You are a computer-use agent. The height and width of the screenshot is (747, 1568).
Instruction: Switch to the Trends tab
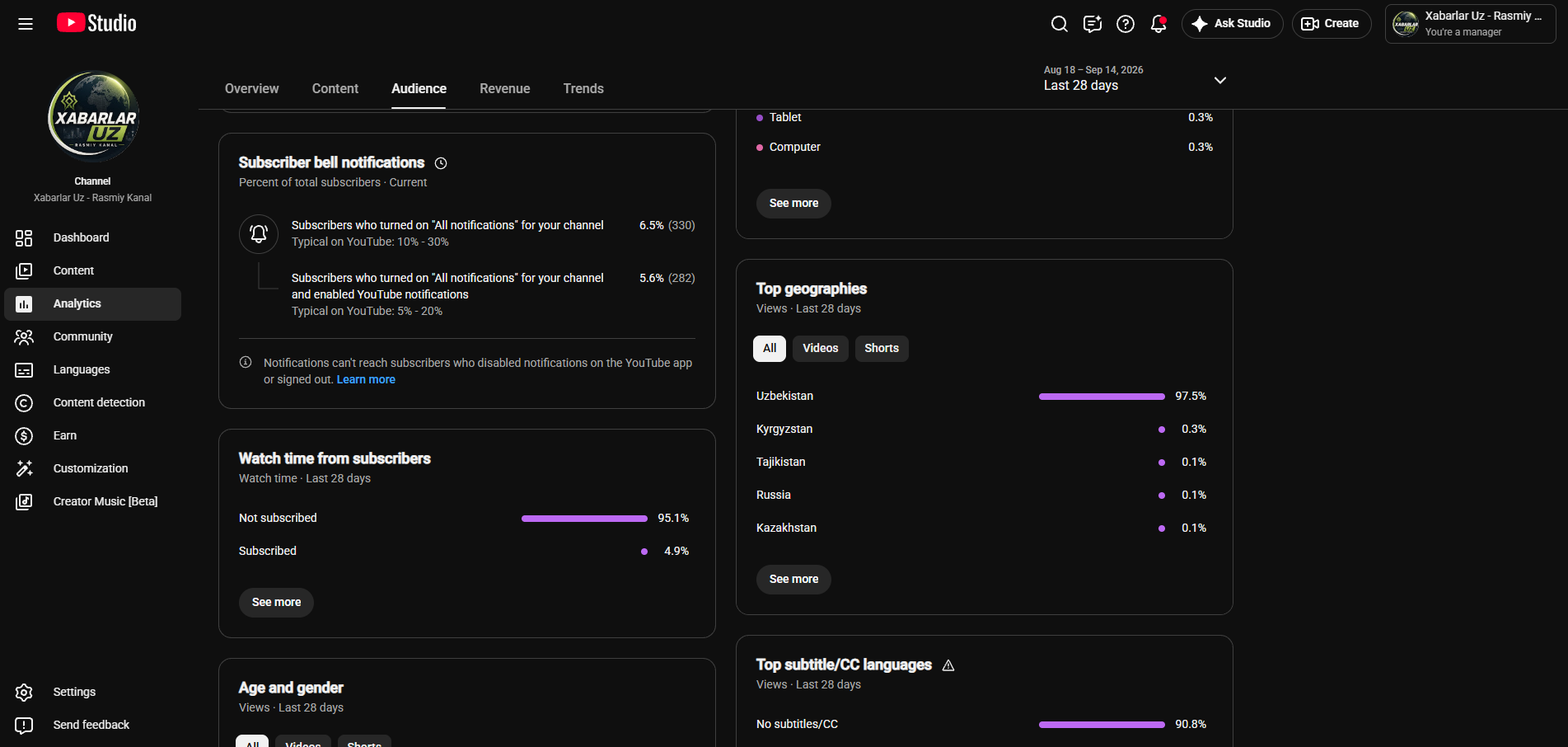click(x=583, y=88)
